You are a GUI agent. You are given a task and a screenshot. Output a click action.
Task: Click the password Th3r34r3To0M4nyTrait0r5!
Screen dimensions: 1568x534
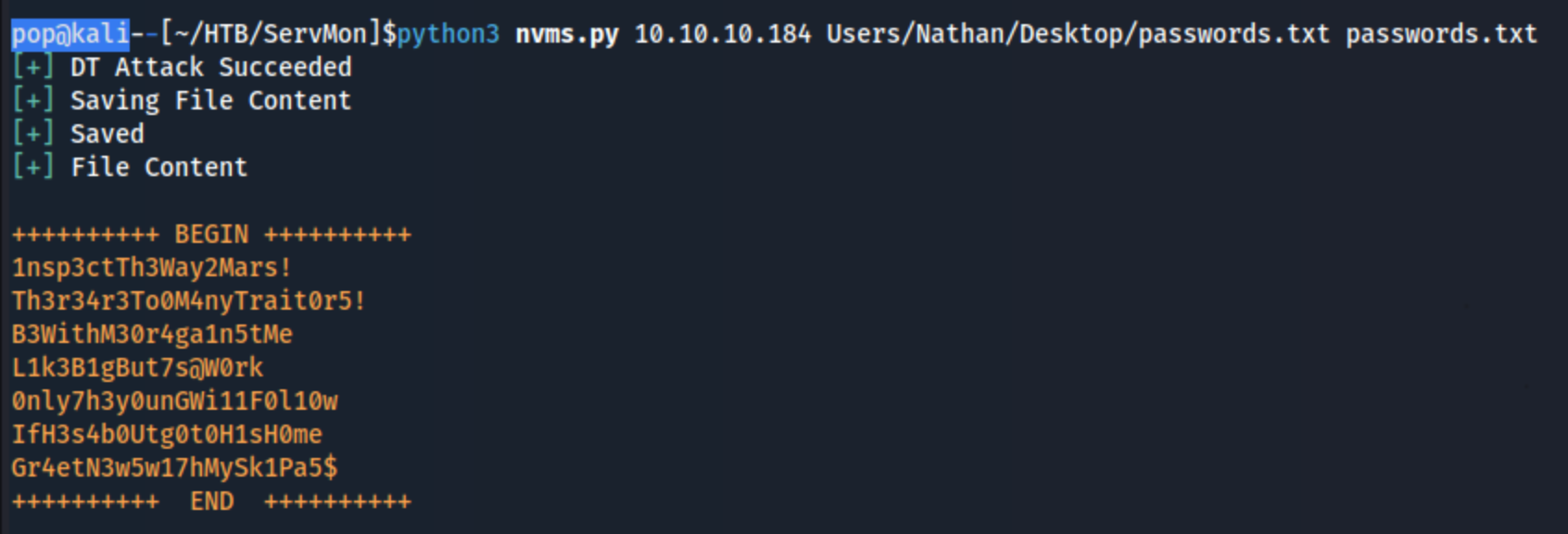pyautogui.click(x=189, y=301)
